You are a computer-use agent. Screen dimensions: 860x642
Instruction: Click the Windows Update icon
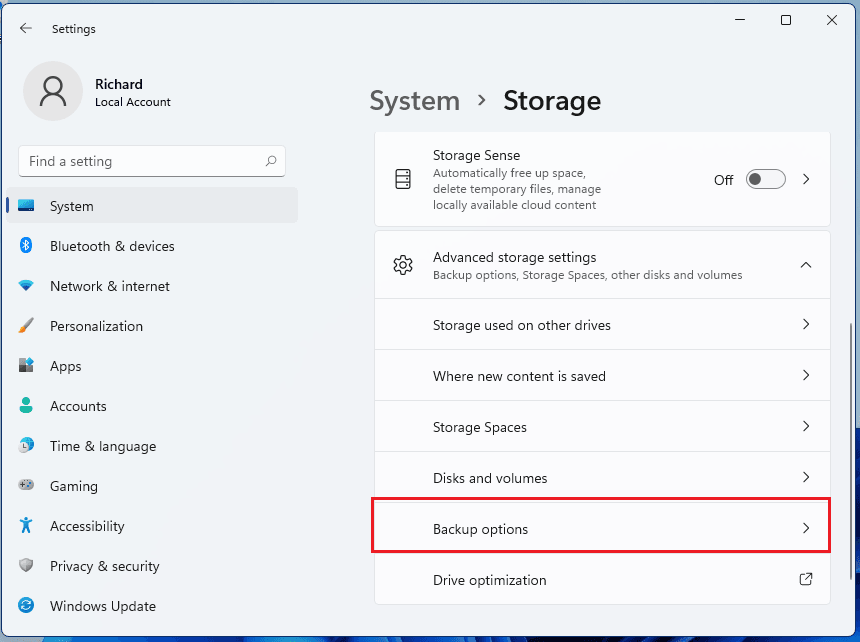[x=27, y=606]
